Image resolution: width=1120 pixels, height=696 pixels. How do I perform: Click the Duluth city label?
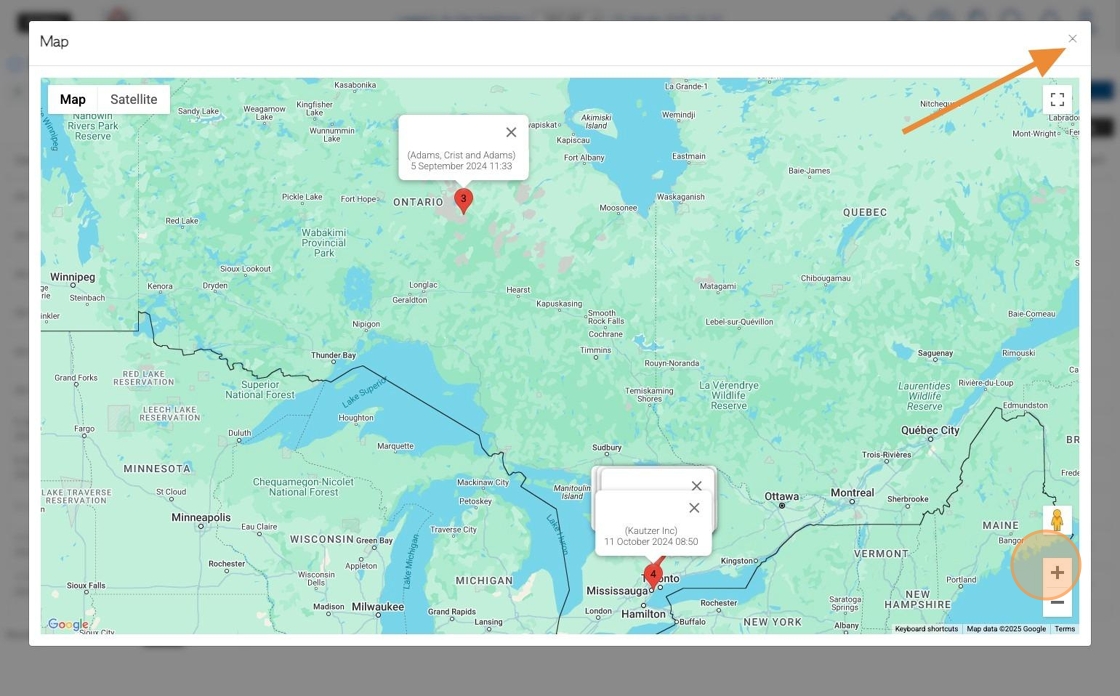pyautogui.click(x=239, y=432)
